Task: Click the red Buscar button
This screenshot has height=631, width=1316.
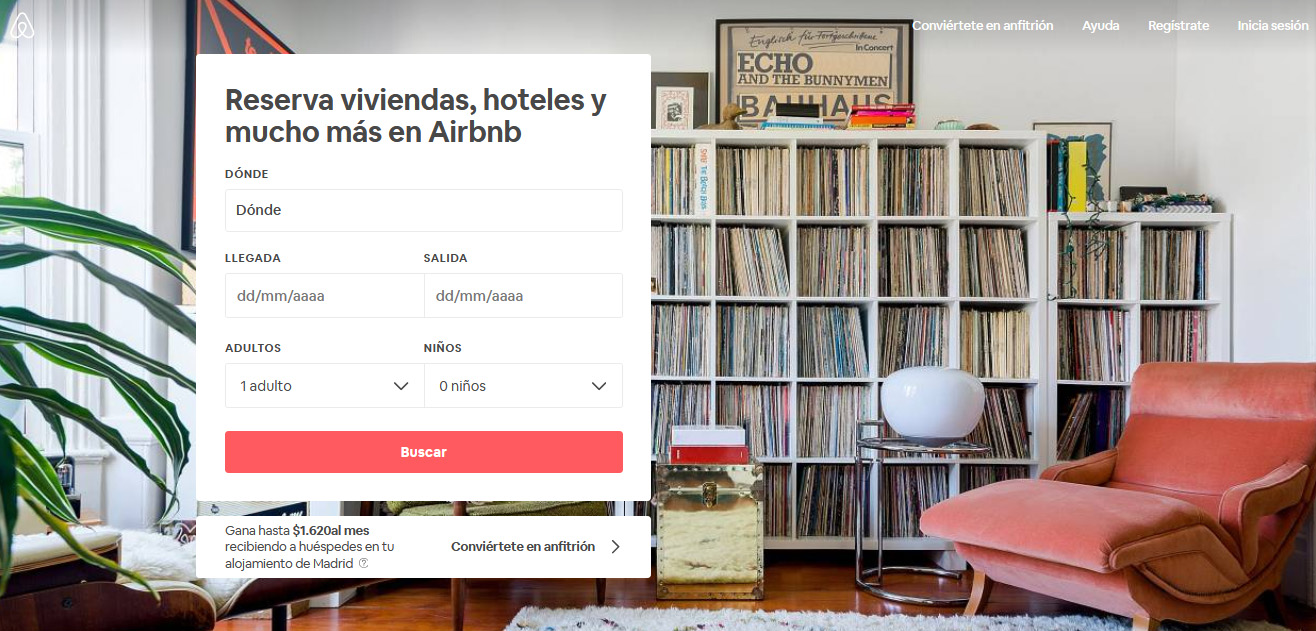Action: pos(424,452)
